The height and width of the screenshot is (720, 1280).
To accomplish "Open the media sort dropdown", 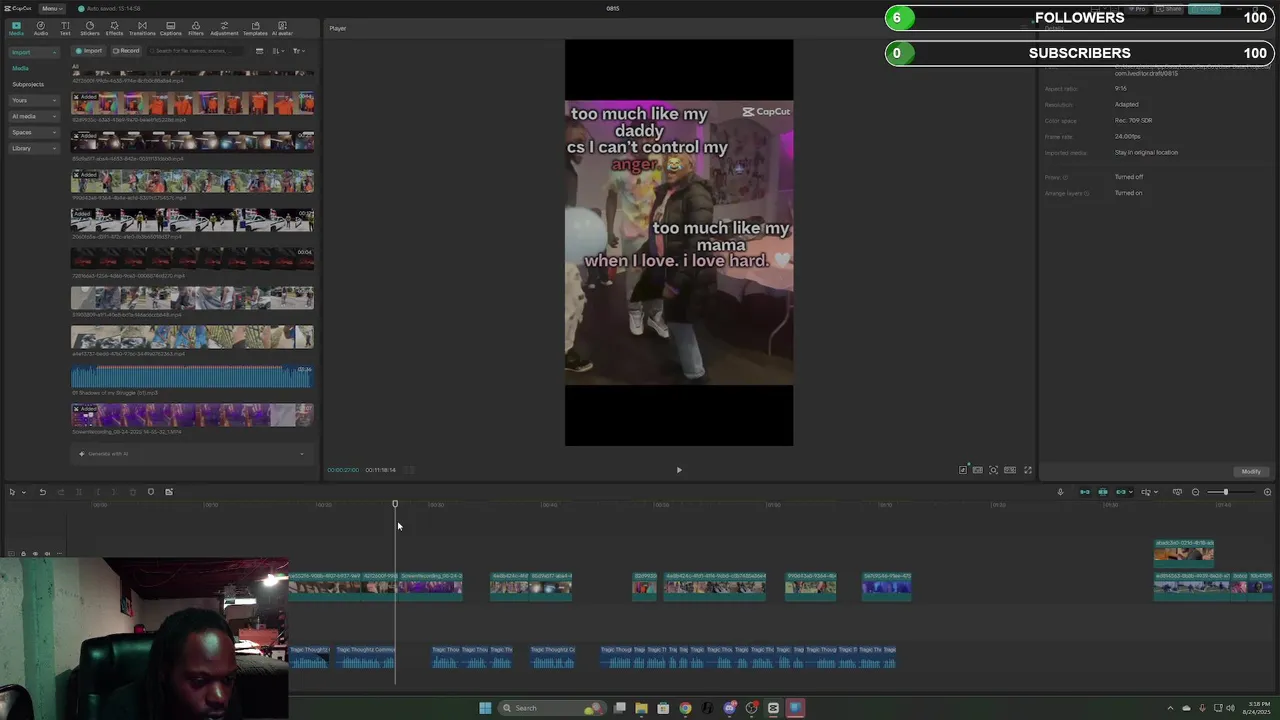I will 279,50.
